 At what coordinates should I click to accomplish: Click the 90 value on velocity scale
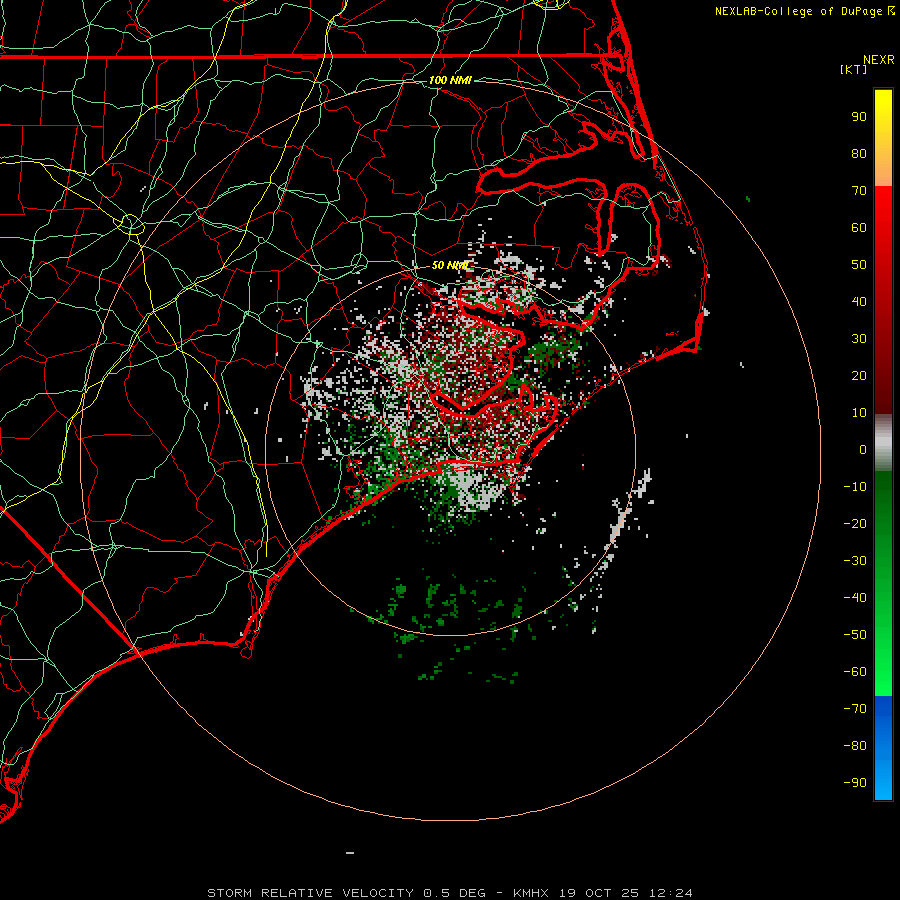click(x=859, y=117)
